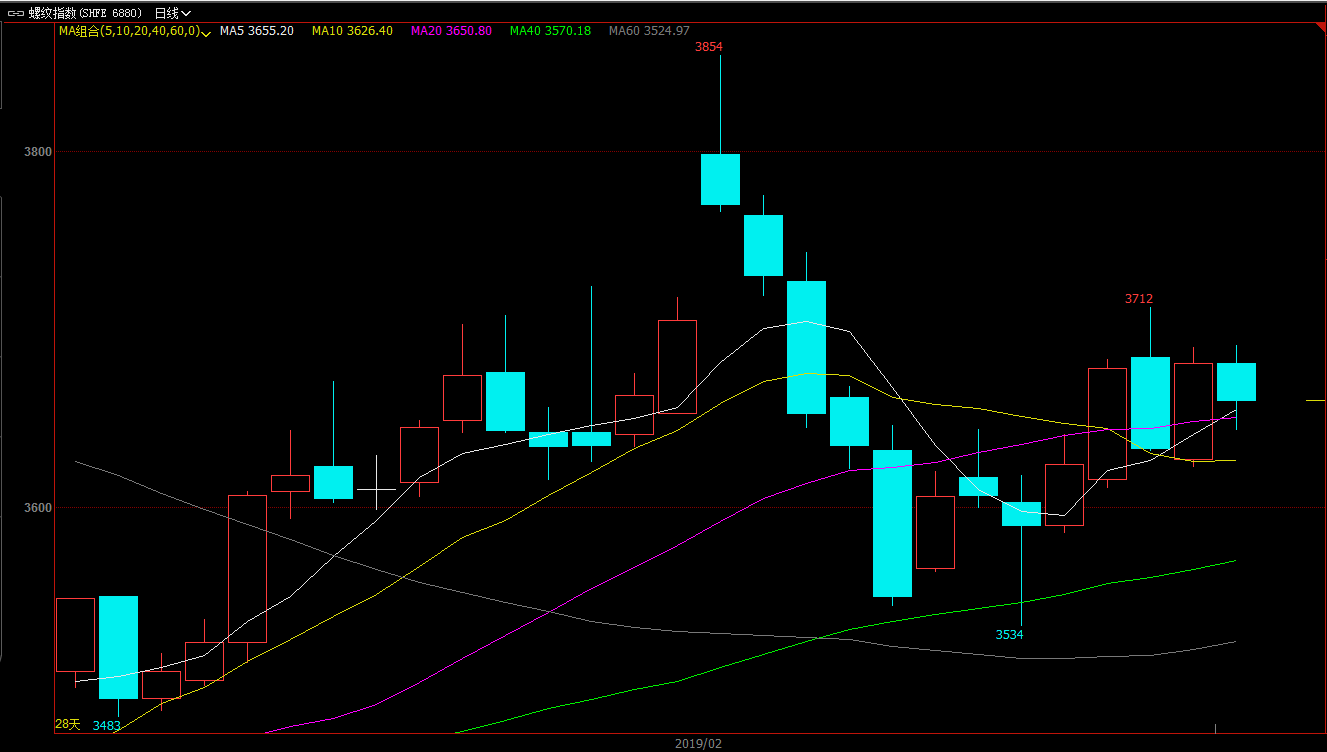Open the 日线 period dropdown
Image resolution: width=1327 pixels, height=752 pixels.
pos(172,14)
